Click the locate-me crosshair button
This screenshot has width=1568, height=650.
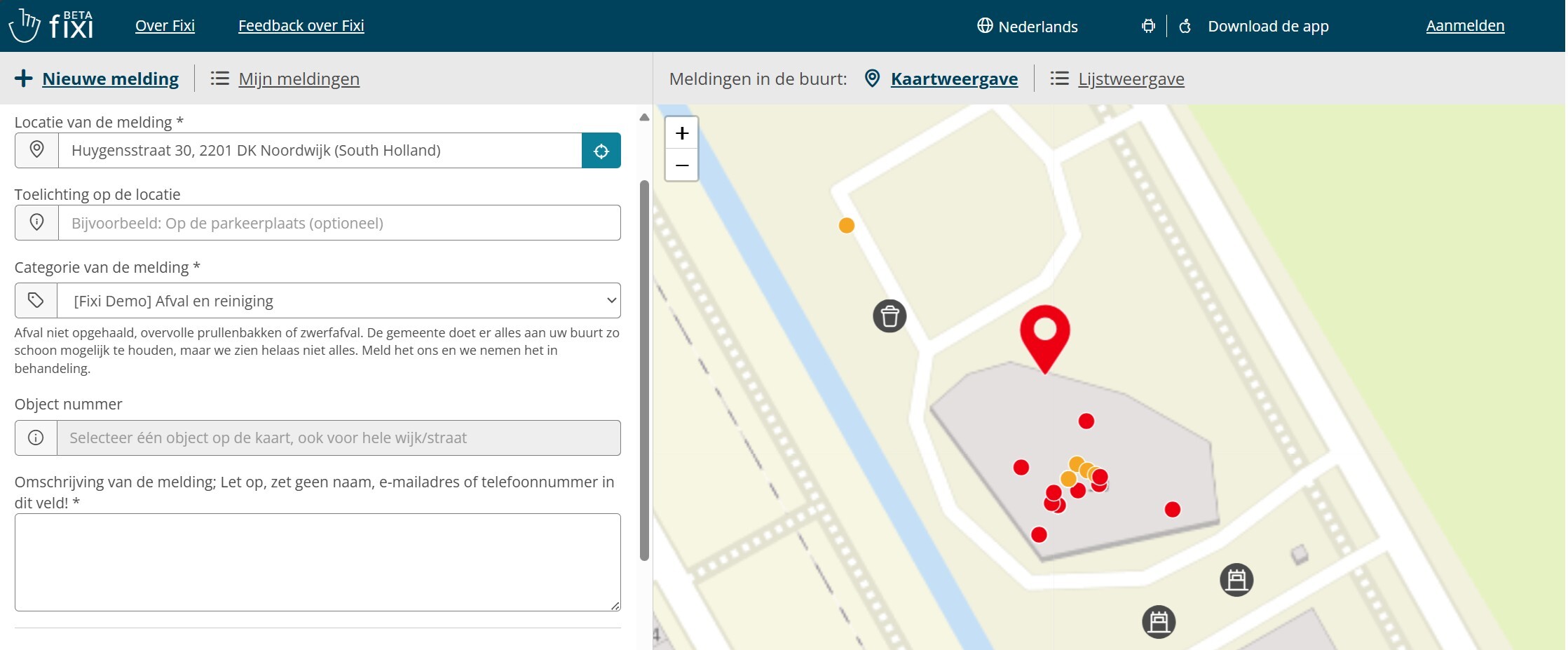coord(601,151)
